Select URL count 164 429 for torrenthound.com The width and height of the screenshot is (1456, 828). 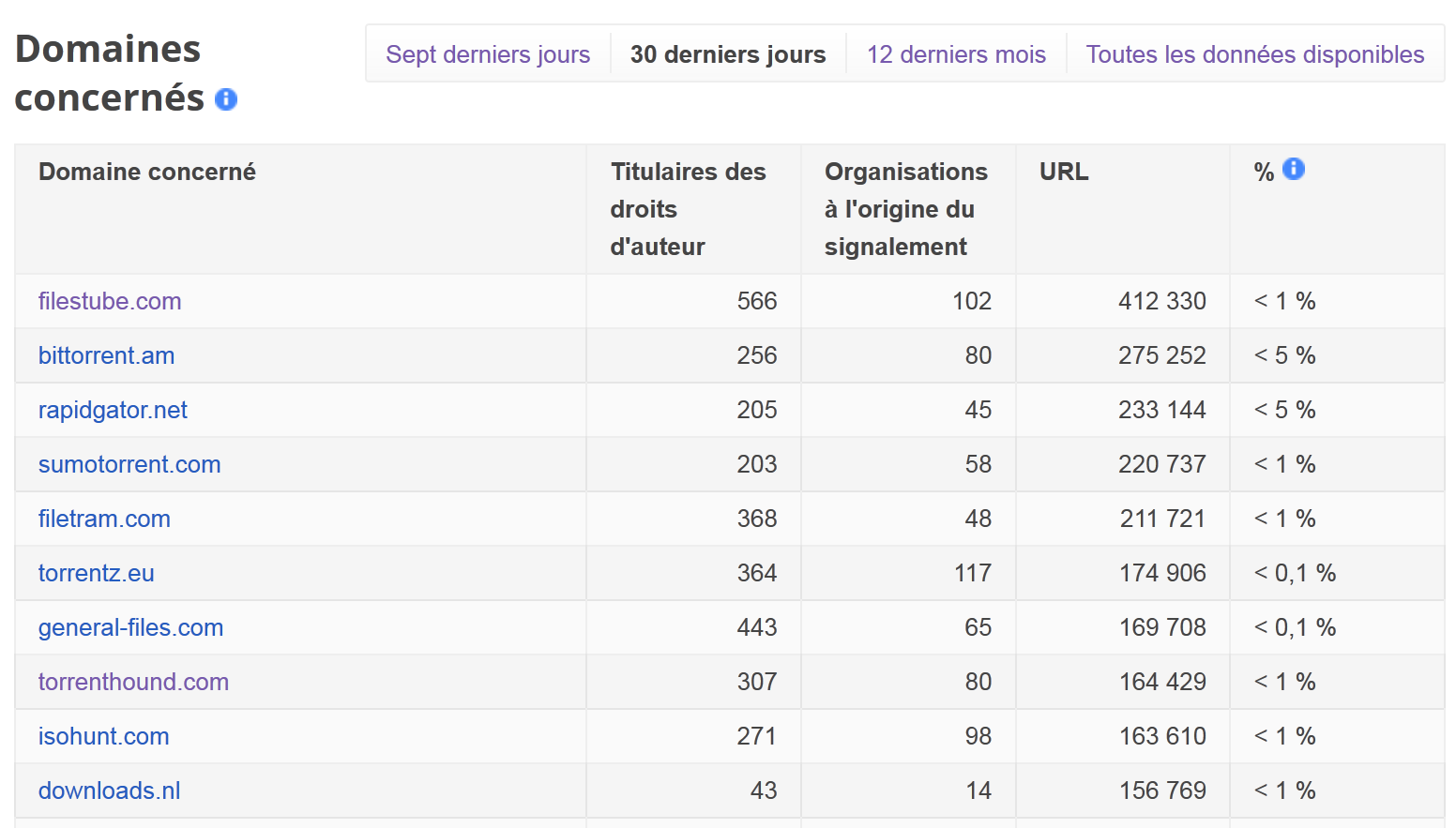(1162, 682)
